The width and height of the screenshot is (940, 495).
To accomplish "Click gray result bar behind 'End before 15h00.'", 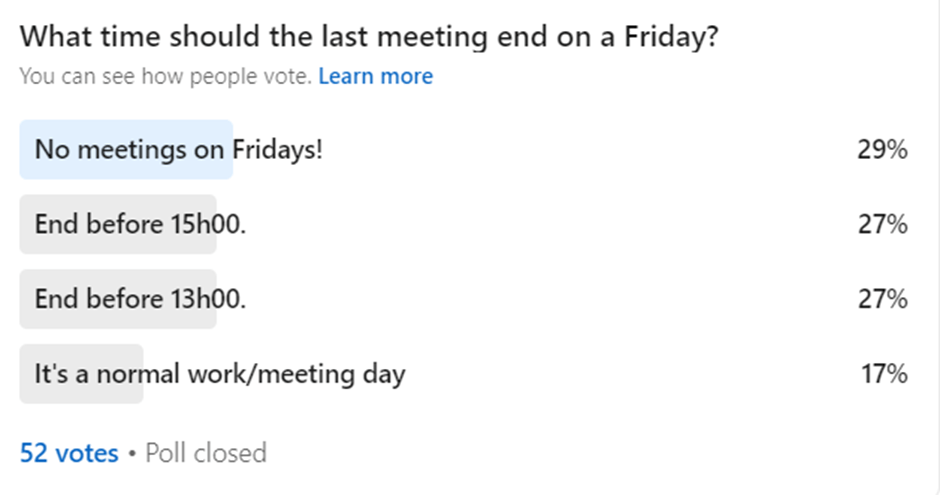I will [x=118, y=225].
